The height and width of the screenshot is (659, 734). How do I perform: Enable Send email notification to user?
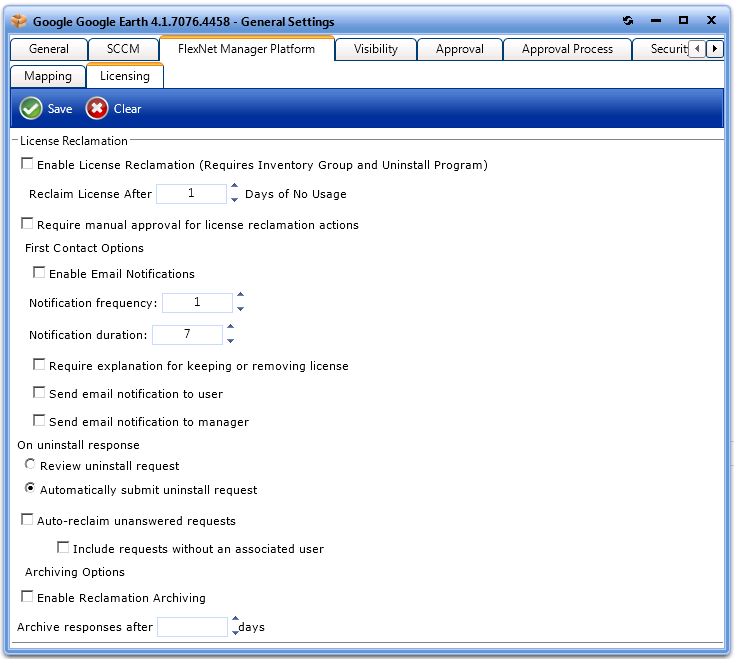pos(39,392)
